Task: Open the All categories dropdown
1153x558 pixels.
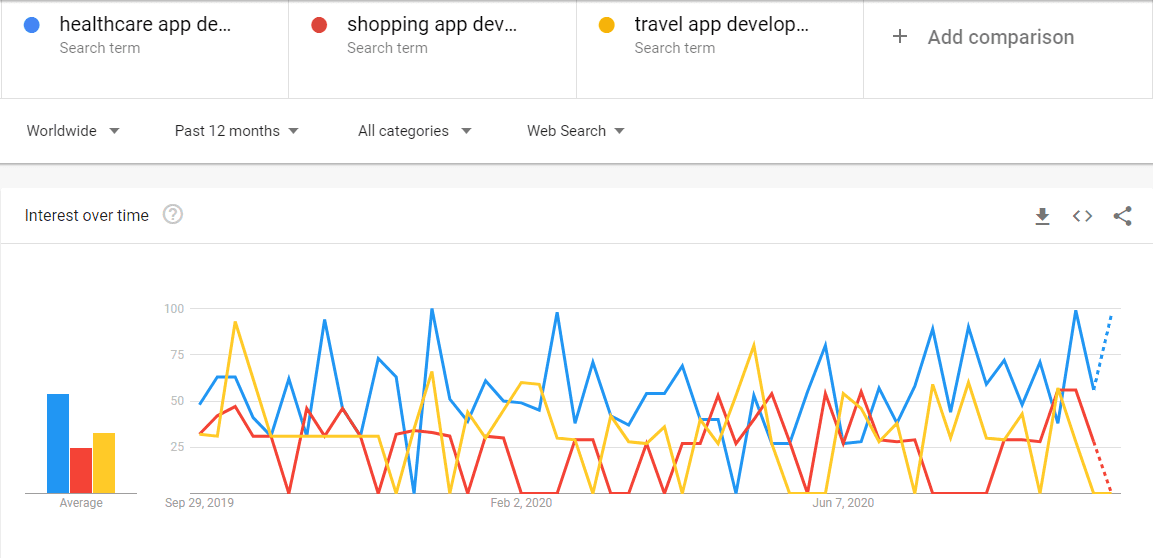Action: pos(414,131)
